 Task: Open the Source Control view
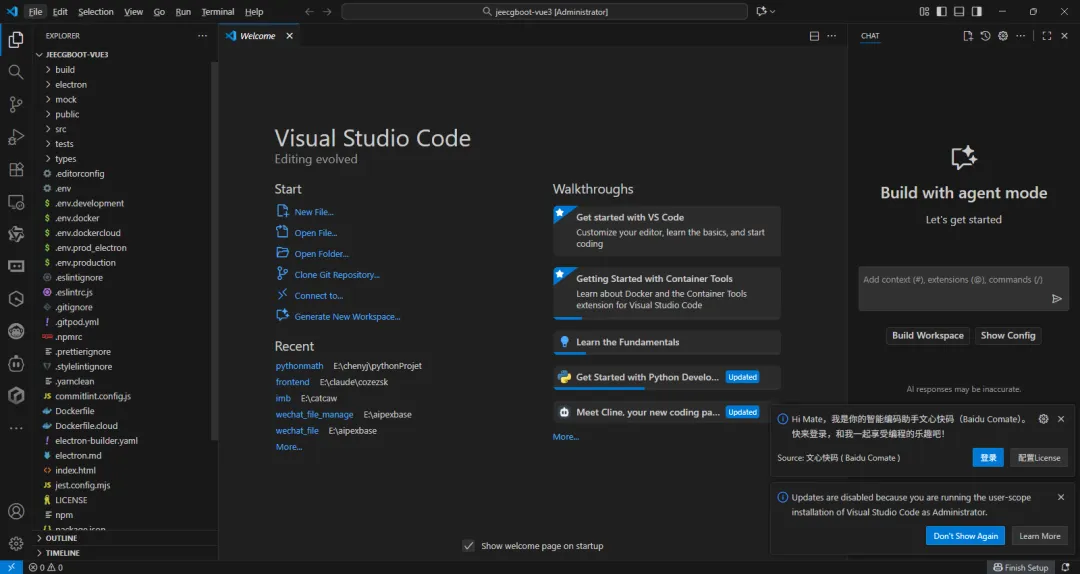coord(16,104)
